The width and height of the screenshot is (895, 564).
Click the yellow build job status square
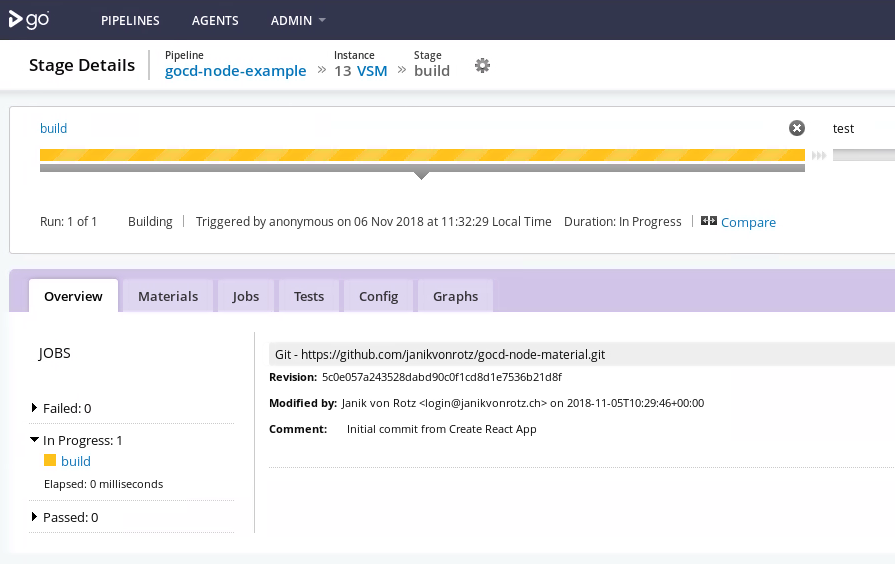point(50,460)
